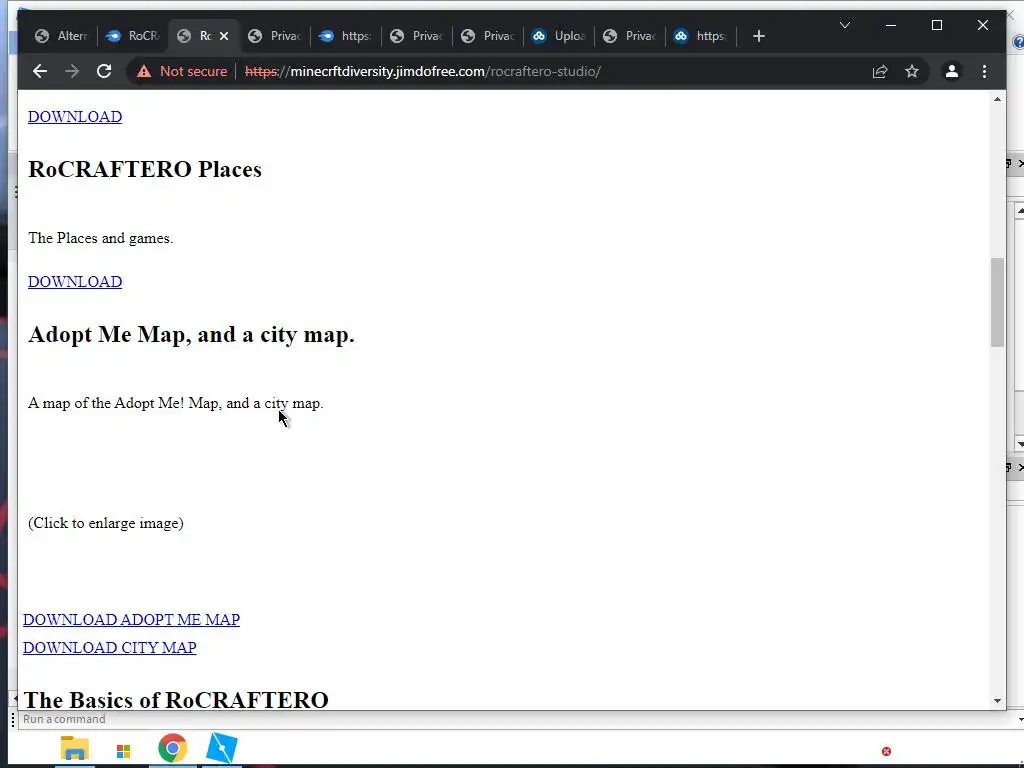Viewport: 1024px width, 768px height.
Task: Maximize the Chrome window
Action: (x=936, y=25)
